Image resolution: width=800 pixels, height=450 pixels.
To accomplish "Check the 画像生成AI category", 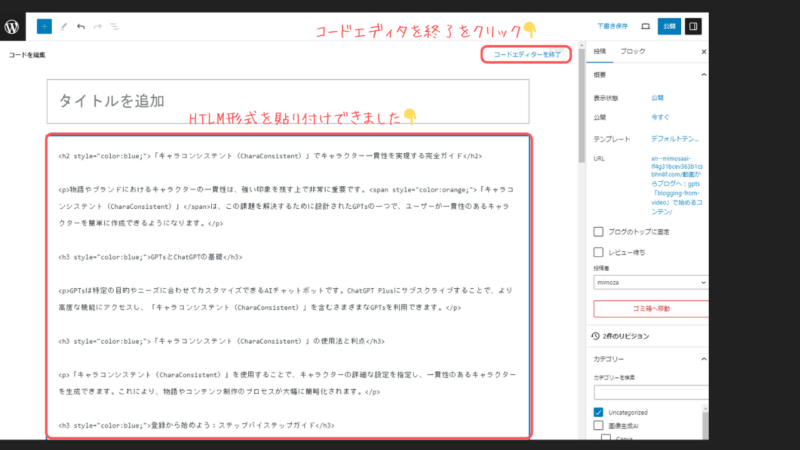I will (598, 426).
